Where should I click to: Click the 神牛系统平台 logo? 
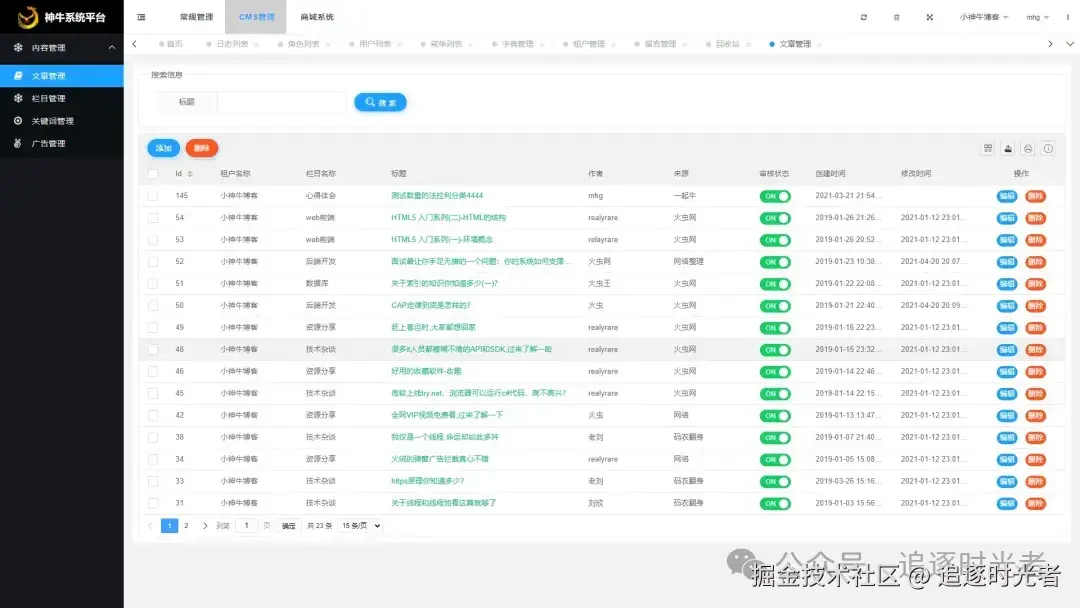[61, 17]
